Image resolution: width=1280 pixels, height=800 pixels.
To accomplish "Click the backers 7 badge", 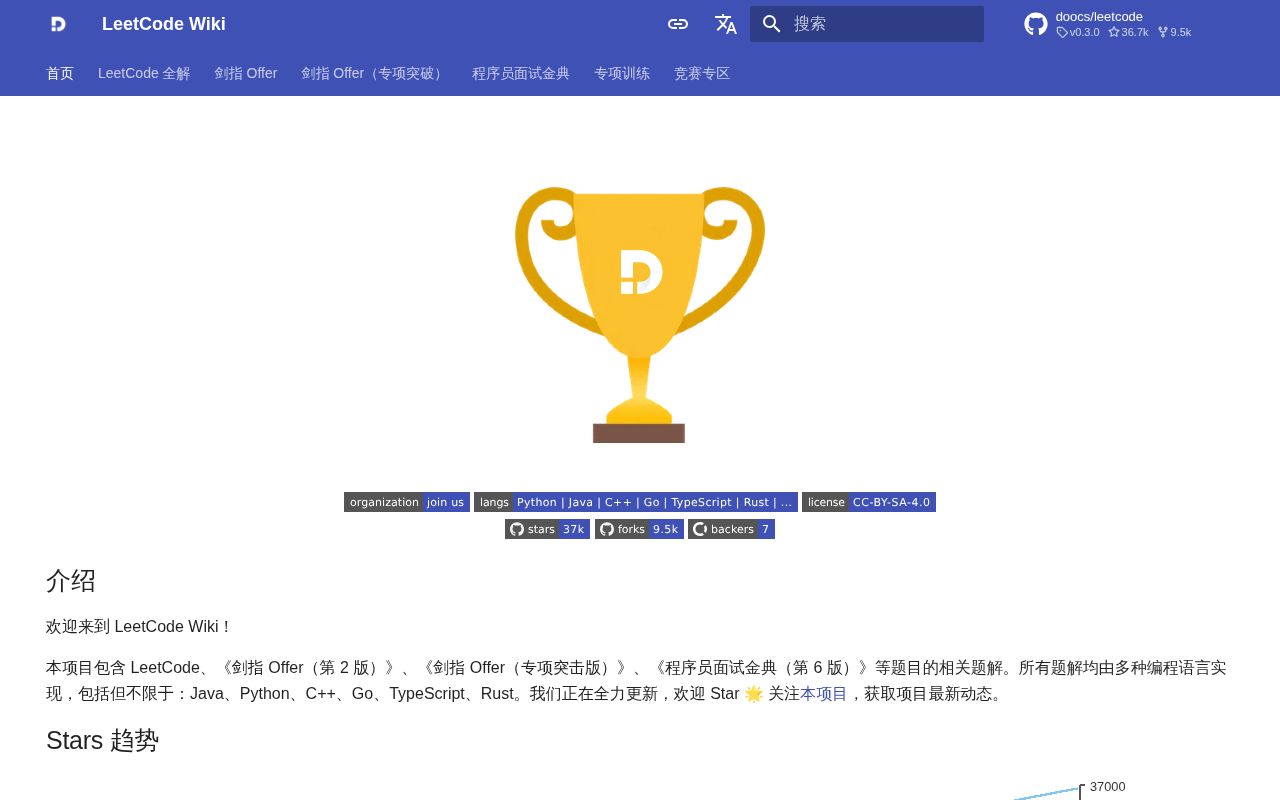I will [x=731, y=529].
